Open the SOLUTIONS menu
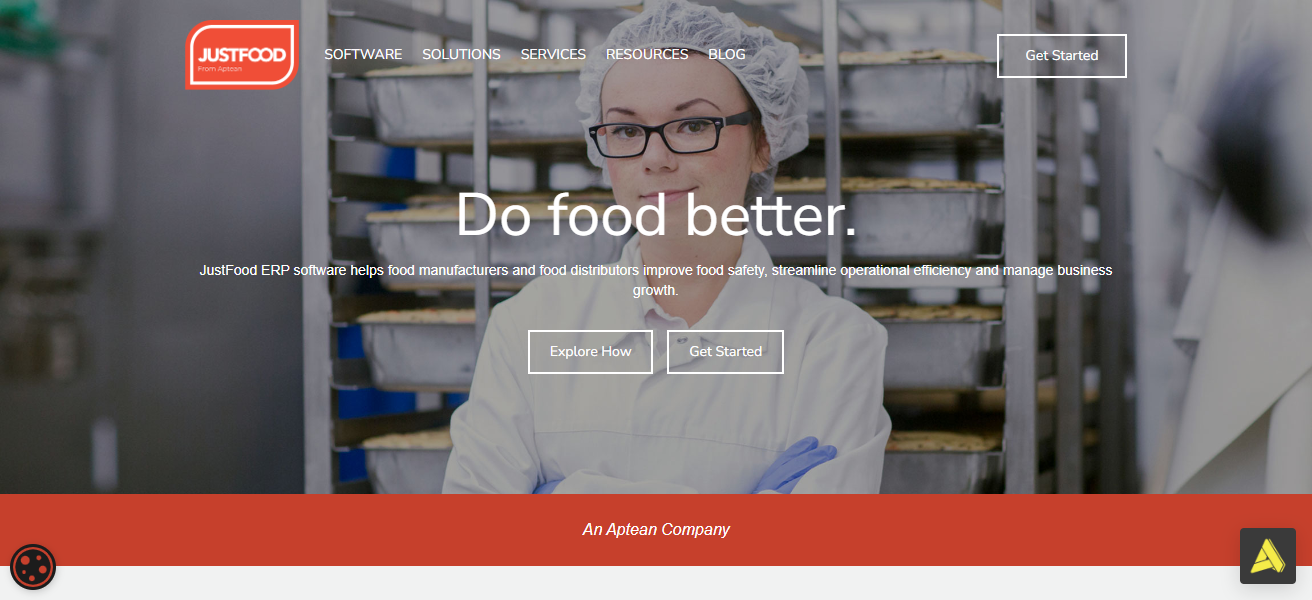 point(461,55)
